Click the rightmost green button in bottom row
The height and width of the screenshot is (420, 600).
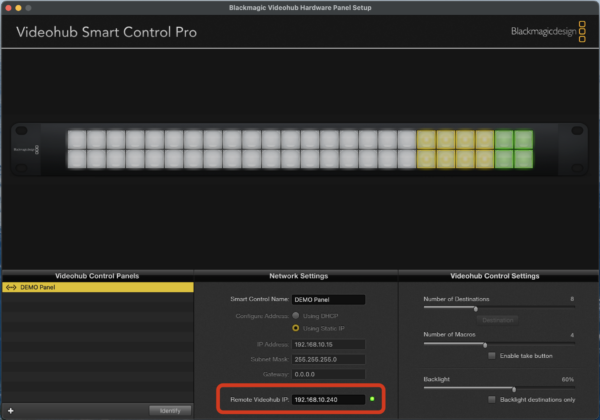[x=523, y=159]
